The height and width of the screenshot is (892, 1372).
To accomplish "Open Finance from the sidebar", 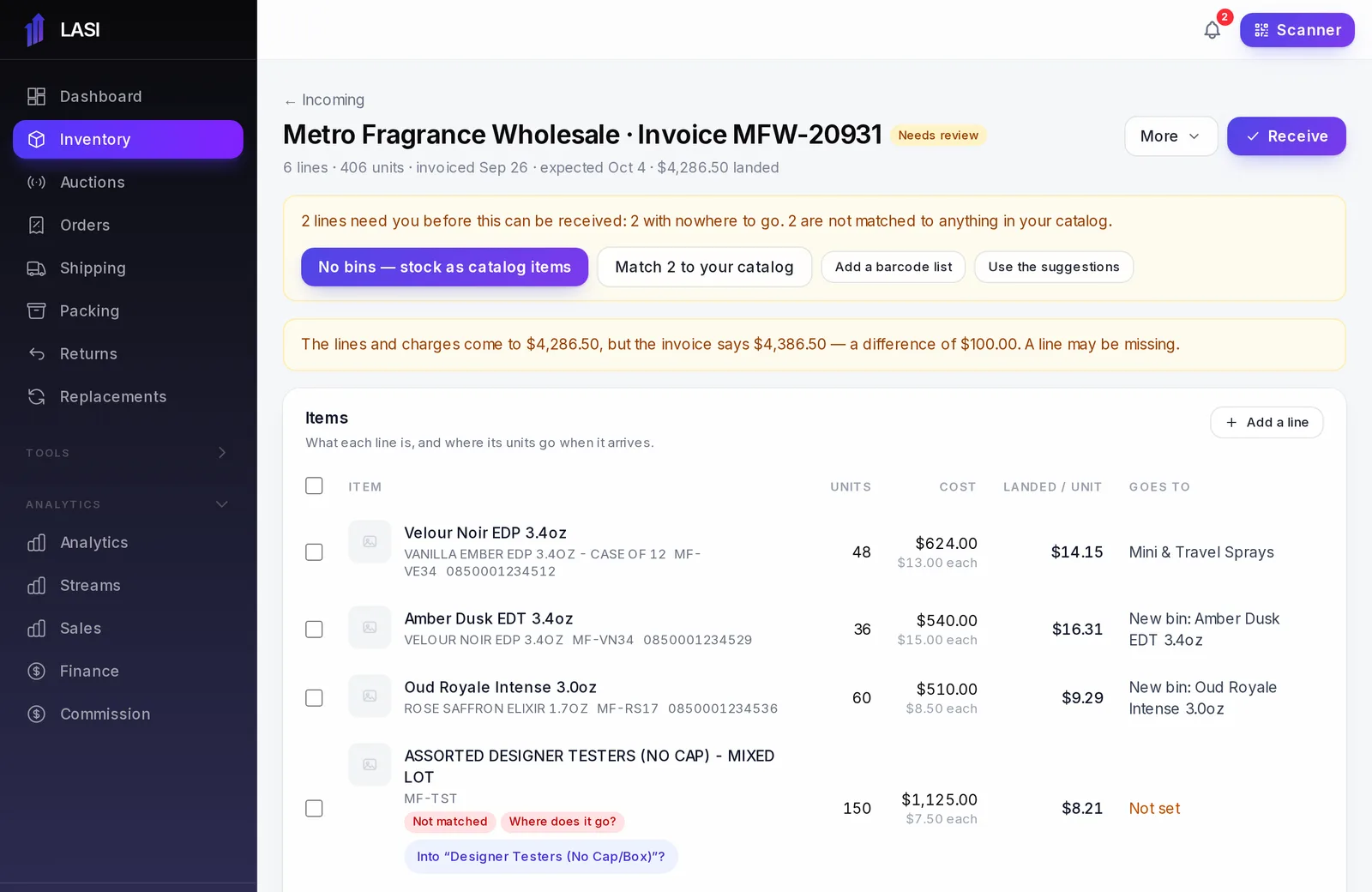I will pos(128,671).
